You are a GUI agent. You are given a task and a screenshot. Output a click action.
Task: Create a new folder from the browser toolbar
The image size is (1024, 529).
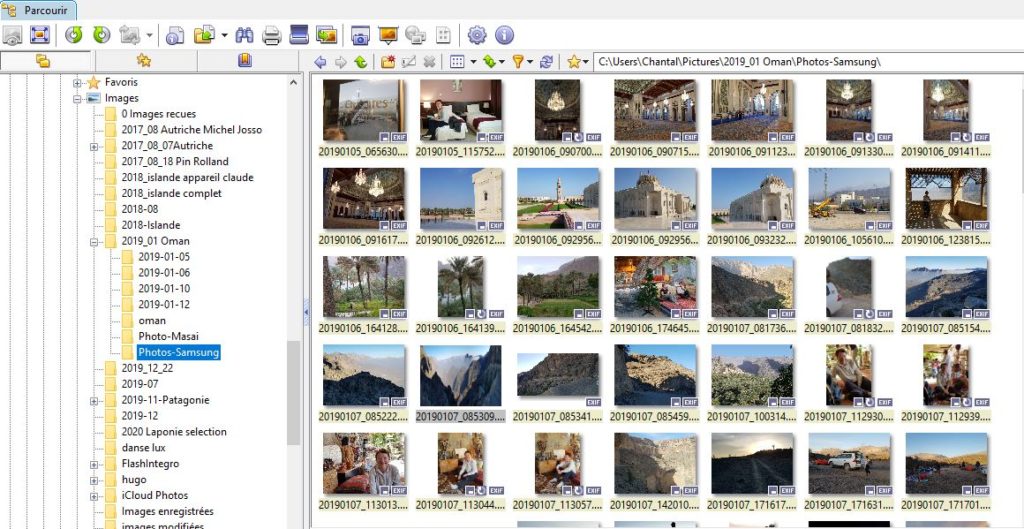pyautogui.click(x=388, y=62)
